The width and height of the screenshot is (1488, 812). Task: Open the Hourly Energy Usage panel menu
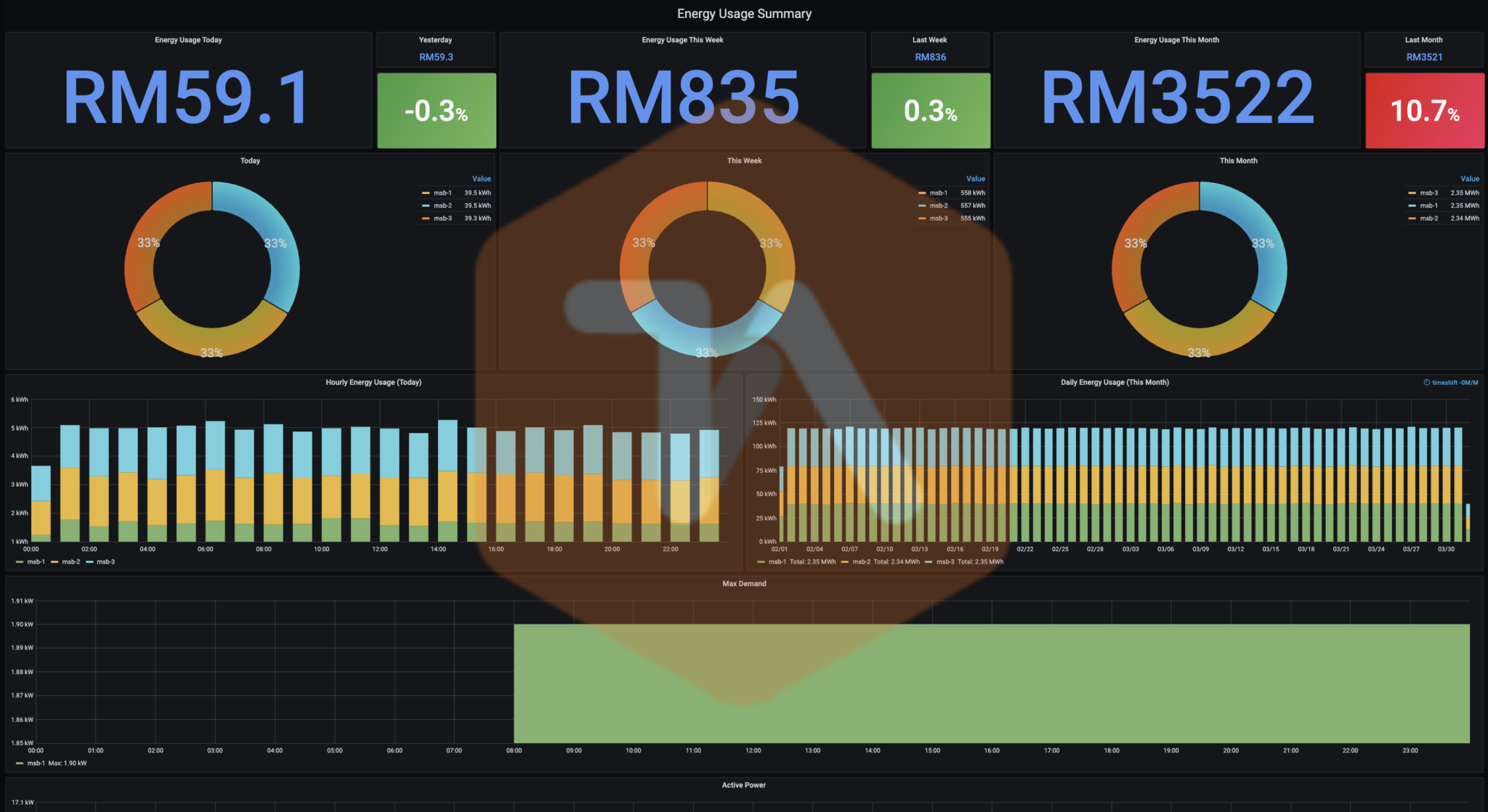tap(374, 382)
